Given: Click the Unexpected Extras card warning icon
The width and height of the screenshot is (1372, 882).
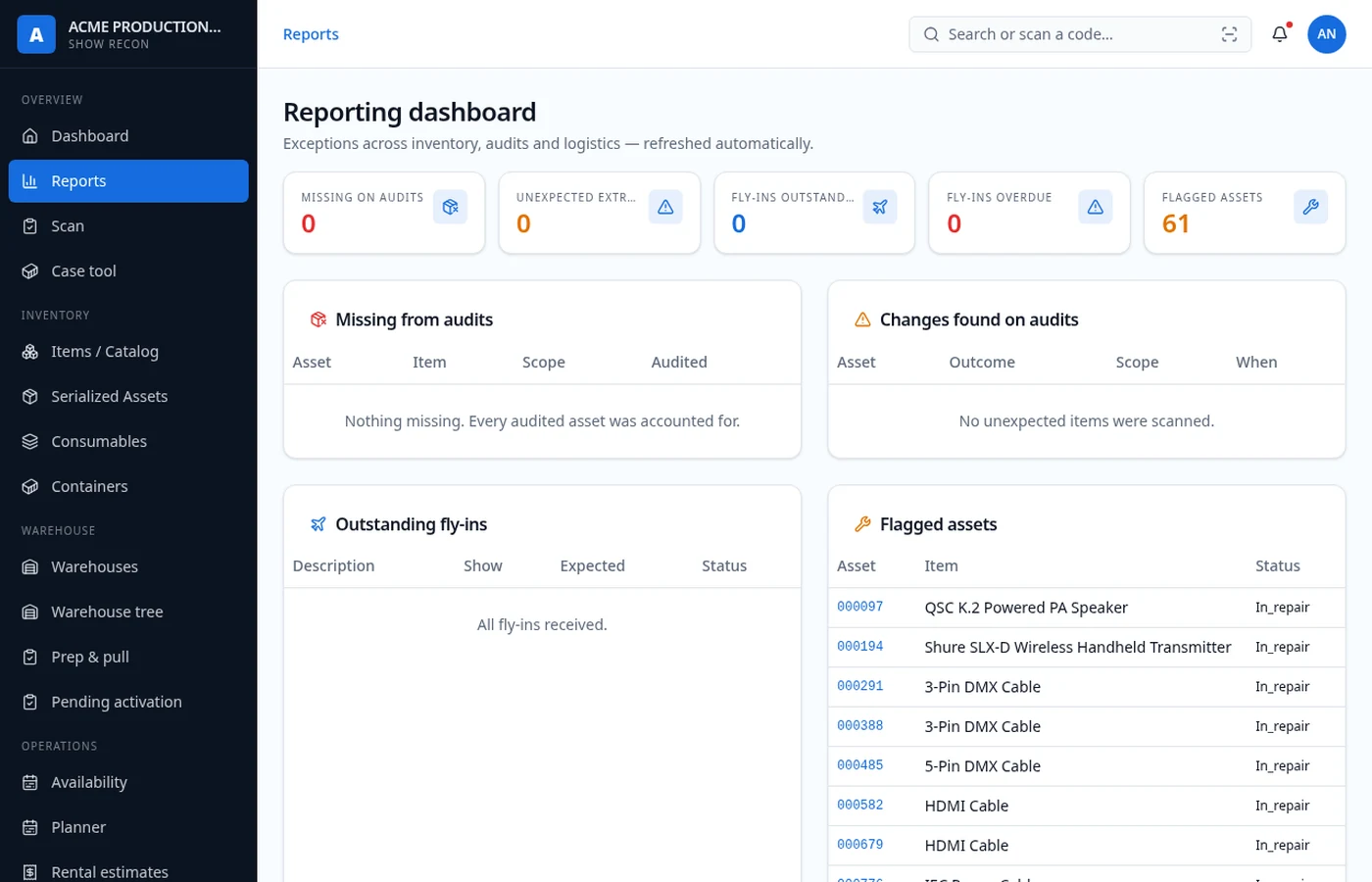Looking at the screenshot, I should tap(665, 207).
